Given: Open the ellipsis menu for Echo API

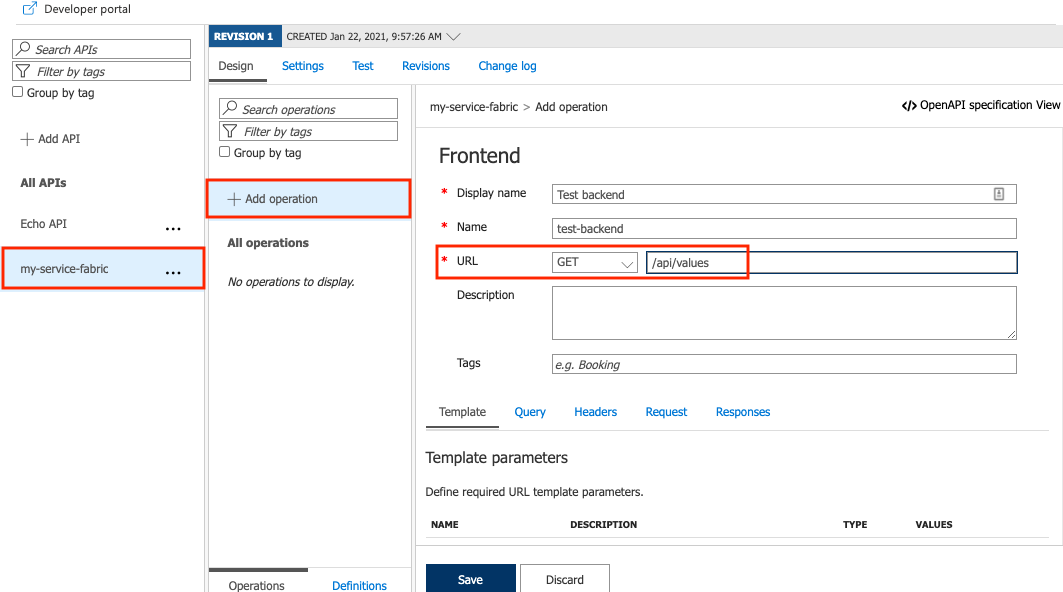Looking at the screenshot, I should (x=173, y=228).
